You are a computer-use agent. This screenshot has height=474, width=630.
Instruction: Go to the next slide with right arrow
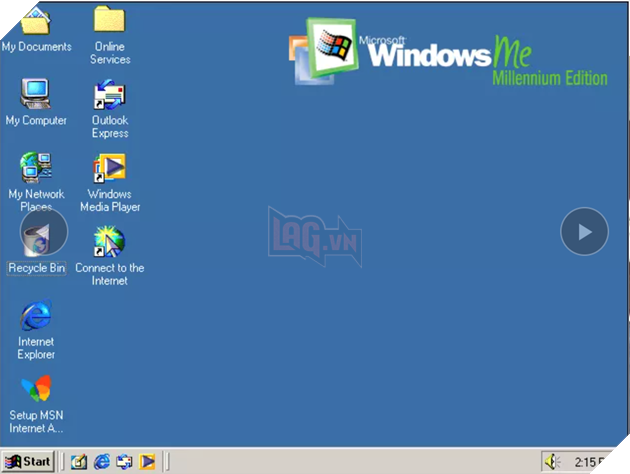pos(584,231)
